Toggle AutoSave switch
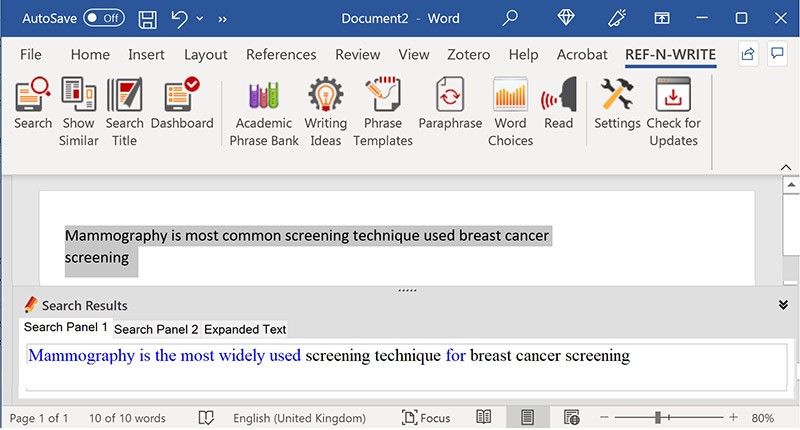Viewport: 800px width, 430px height. [x=104, y=18]
